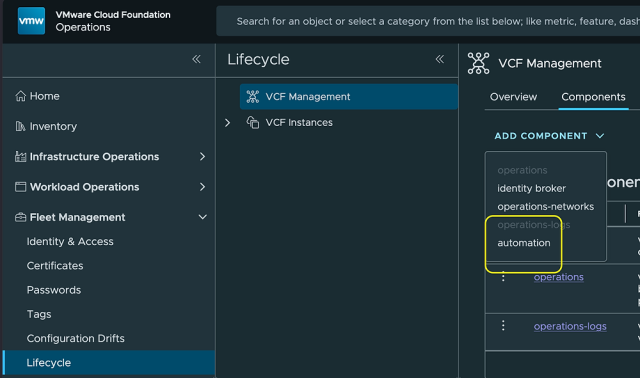Click the Lifecycle panel heading
The image size is (640, 378).
(258, 60)
